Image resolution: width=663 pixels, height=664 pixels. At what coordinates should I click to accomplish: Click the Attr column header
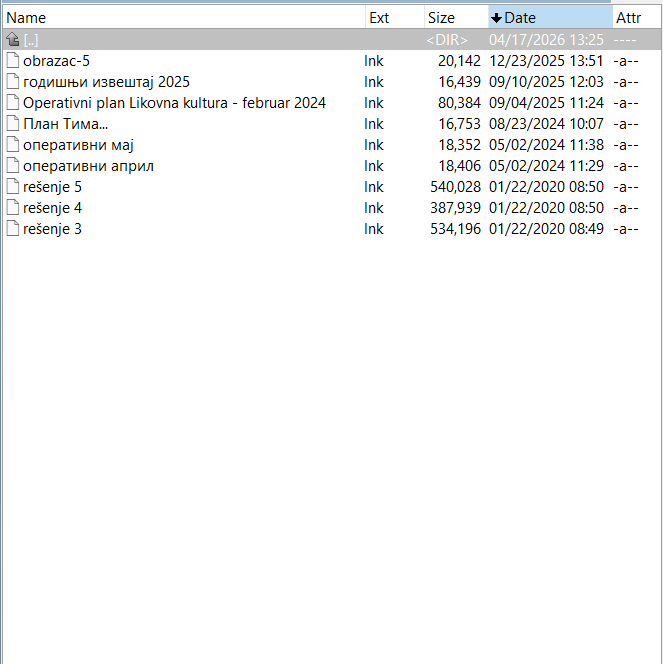click(628, 18)
